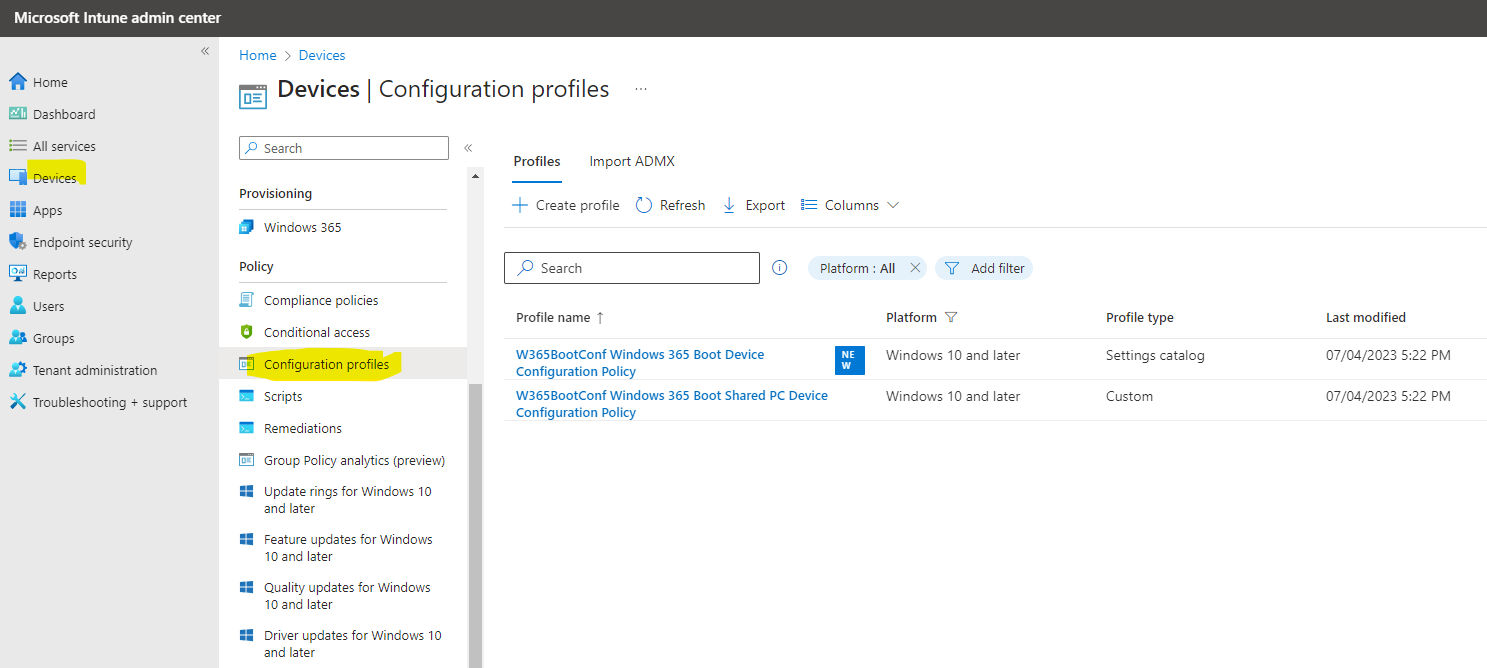This screenshot has height=668, width=1487.
Task: Click Custom profile type cell
Action: (1129, 396)
